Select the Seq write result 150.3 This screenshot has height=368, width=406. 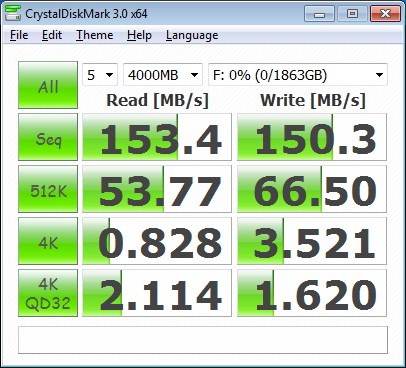[x=312, y=137]
